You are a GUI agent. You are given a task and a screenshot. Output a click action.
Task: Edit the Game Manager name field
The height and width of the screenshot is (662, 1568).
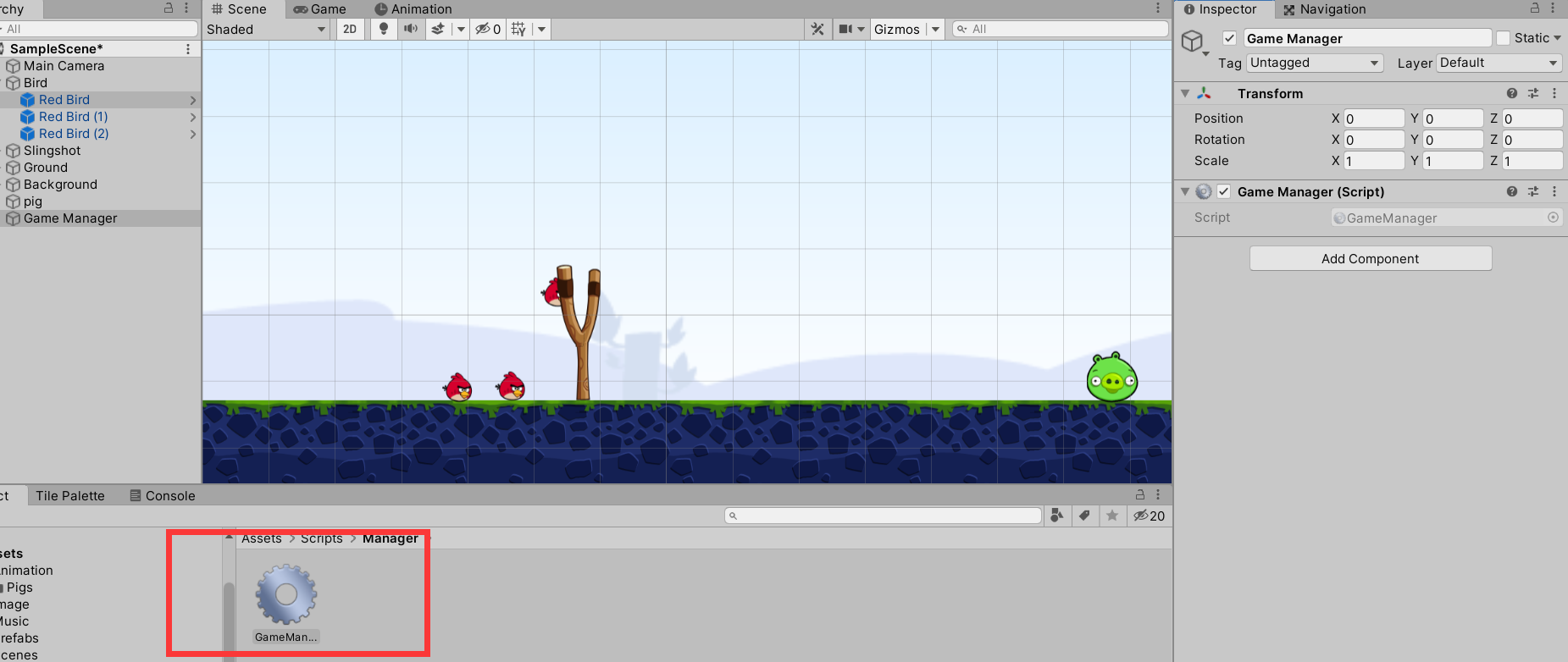pos(1367,38)
